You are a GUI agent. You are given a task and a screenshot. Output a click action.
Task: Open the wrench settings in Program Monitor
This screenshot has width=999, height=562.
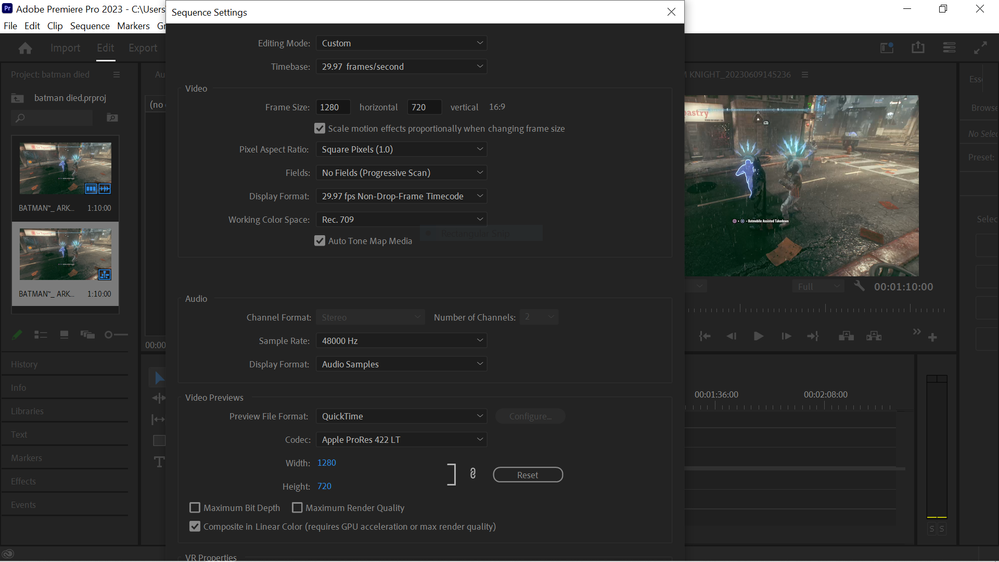(x=859, y=287)
